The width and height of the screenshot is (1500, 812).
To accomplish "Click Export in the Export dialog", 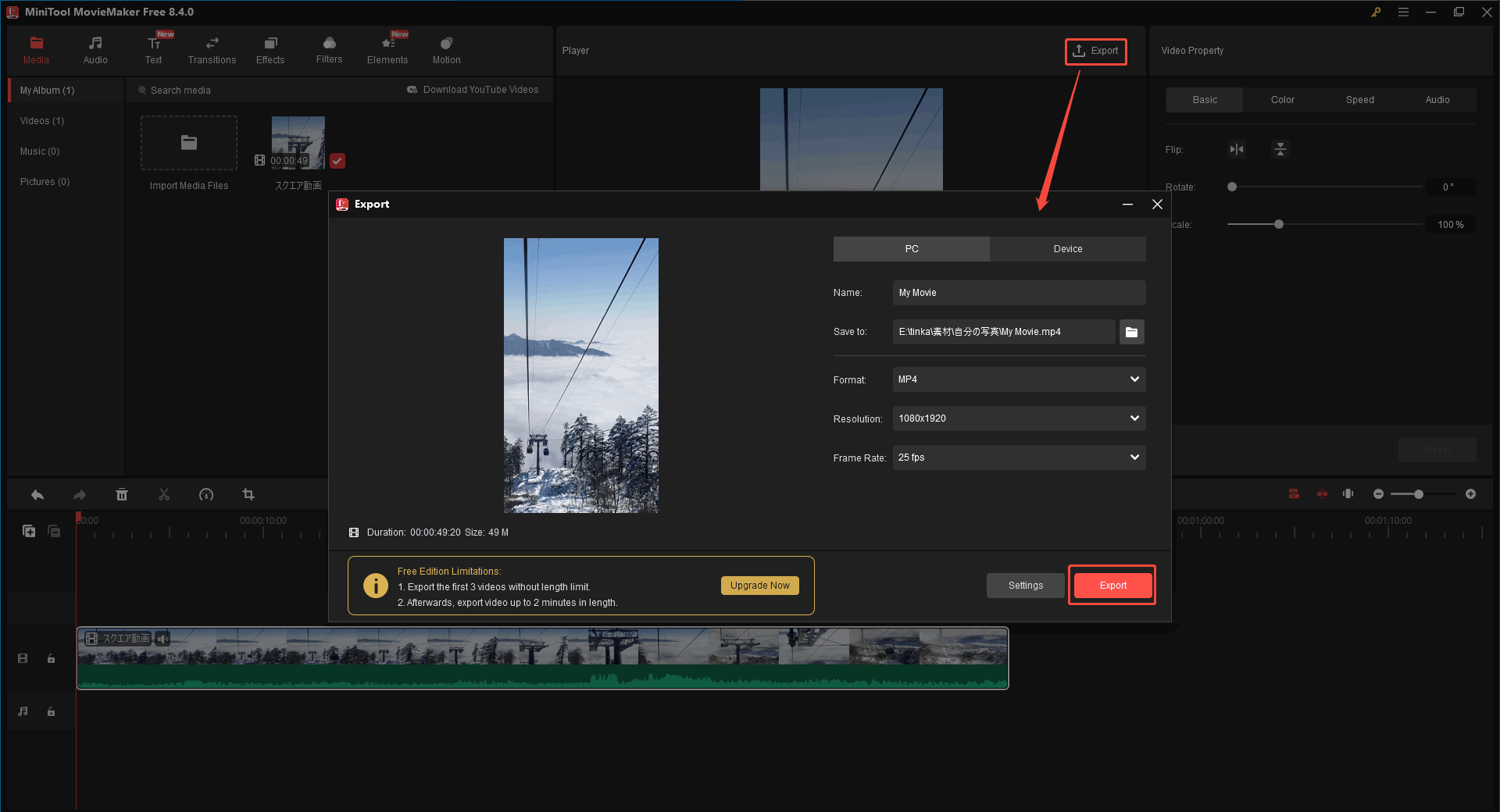I will (1112, 585).
